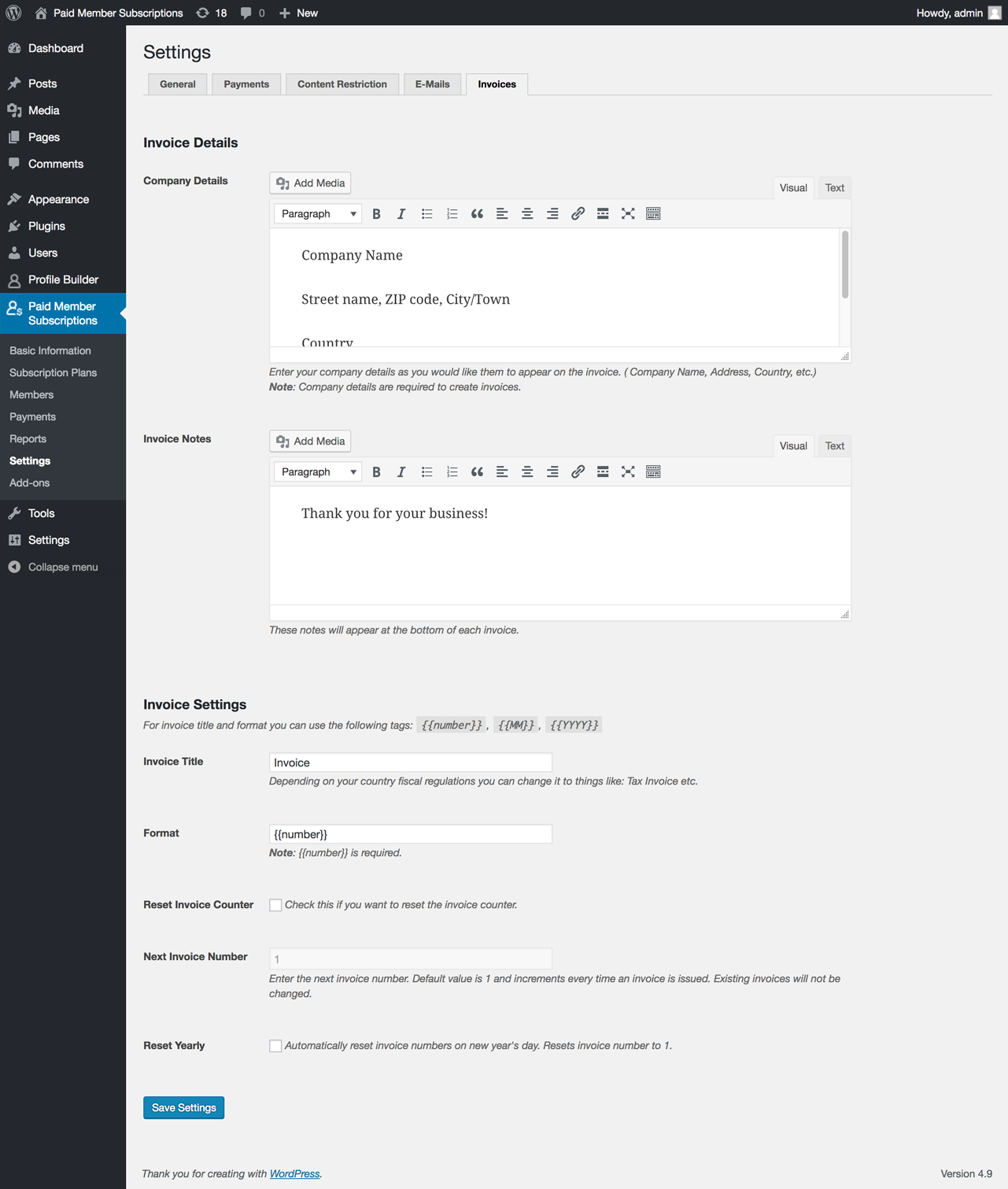
Task: Toggle toolbar in Invoice Notes editor
Action: pos(653,472)
